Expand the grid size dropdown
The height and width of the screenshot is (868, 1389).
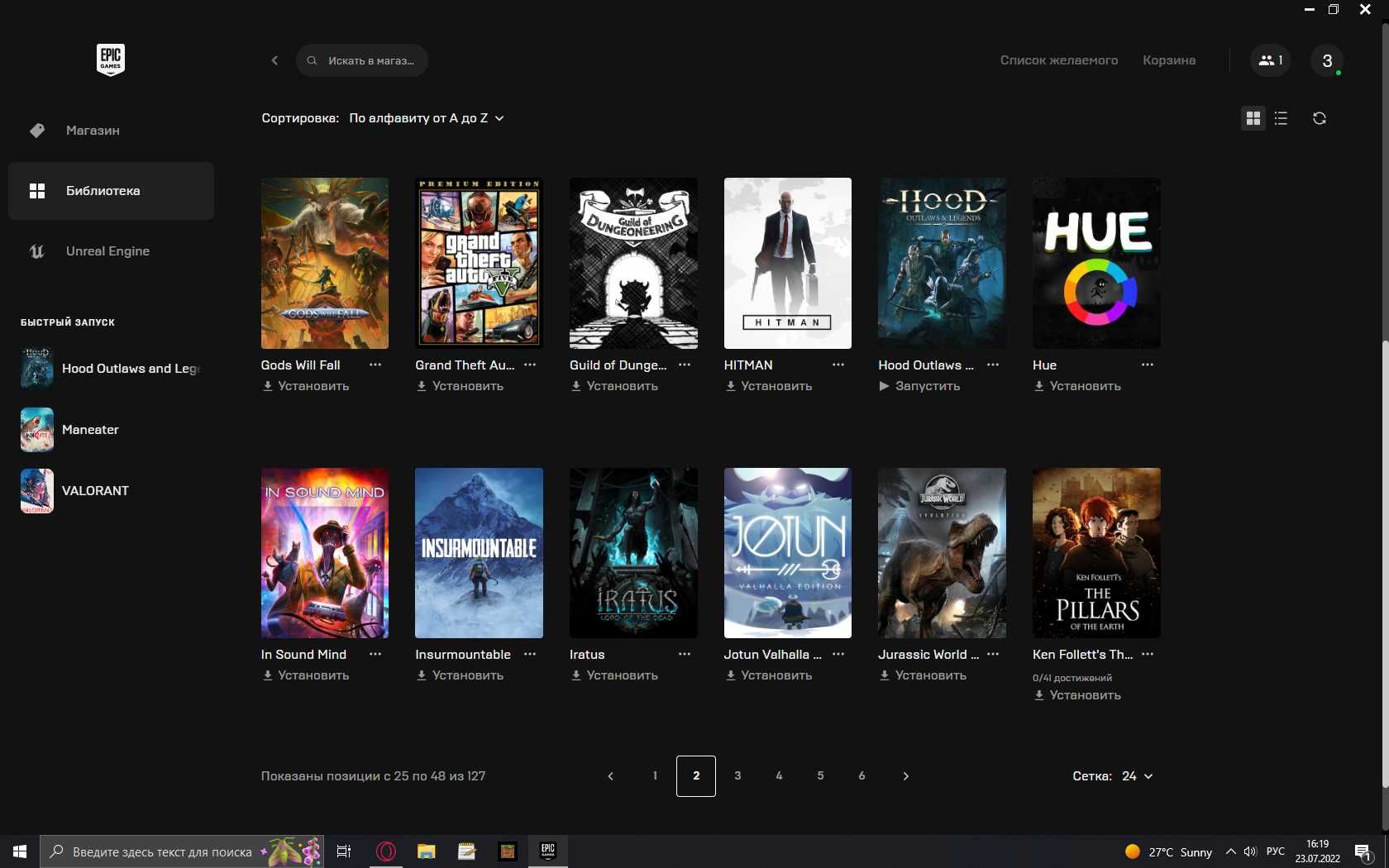[1137, 776]
